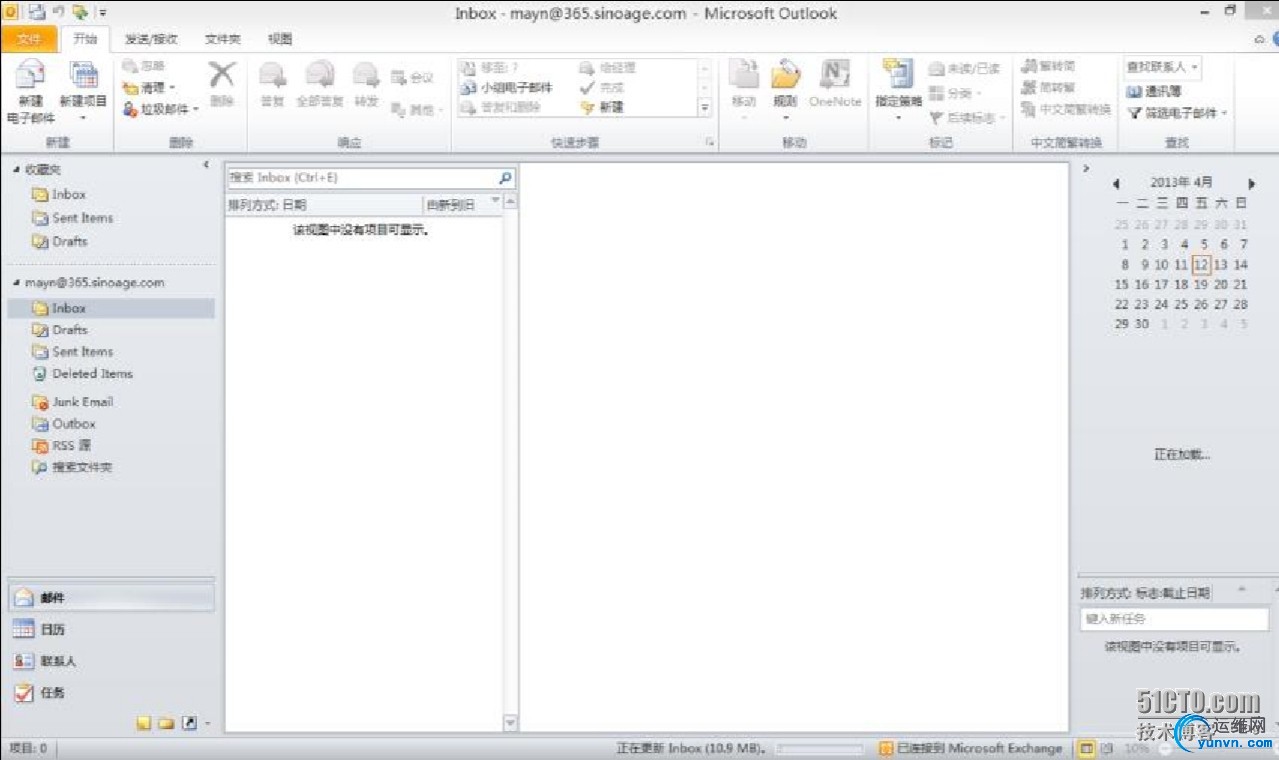Click the Outlook application icon in title bar
The image size is (1279, 760).
point(11,12)
